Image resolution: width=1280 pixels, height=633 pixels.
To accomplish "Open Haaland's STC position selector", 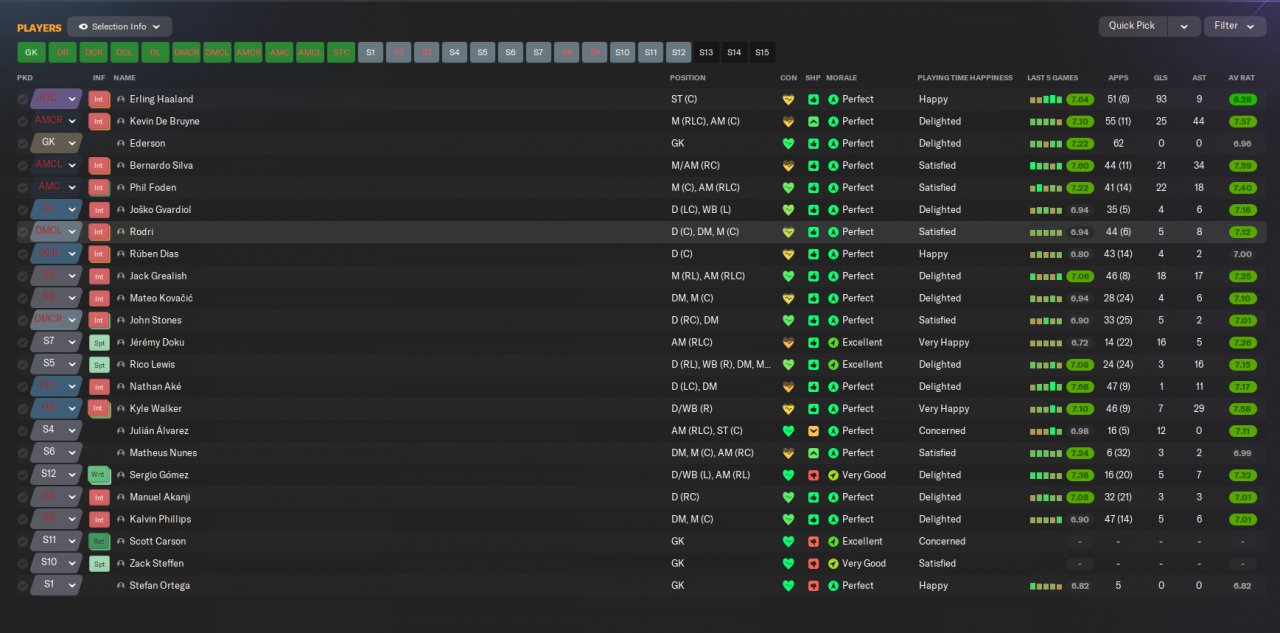I will 56,99.
